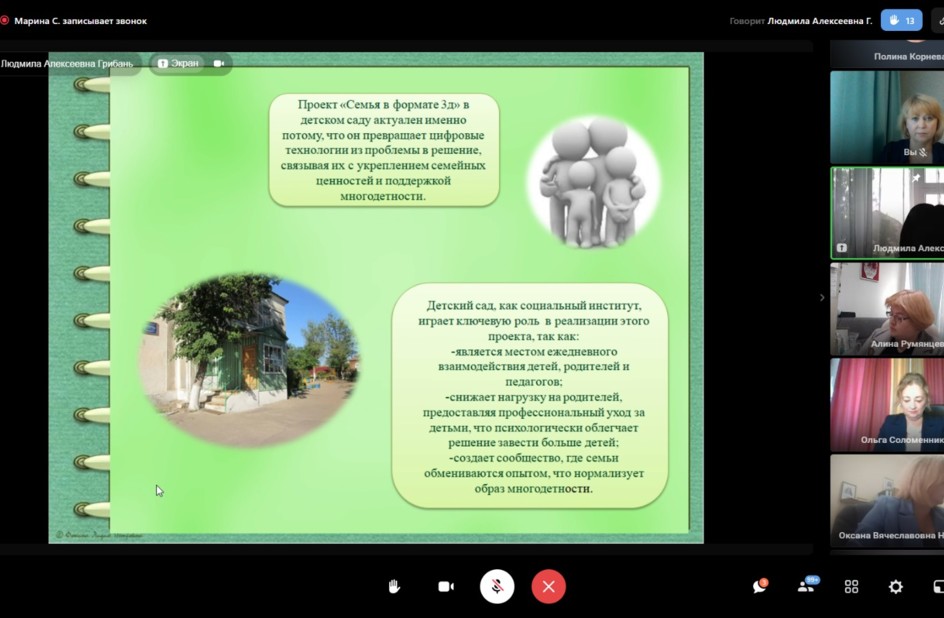Open the participants list icon
The image size is (944, 618).
point(806,587)
